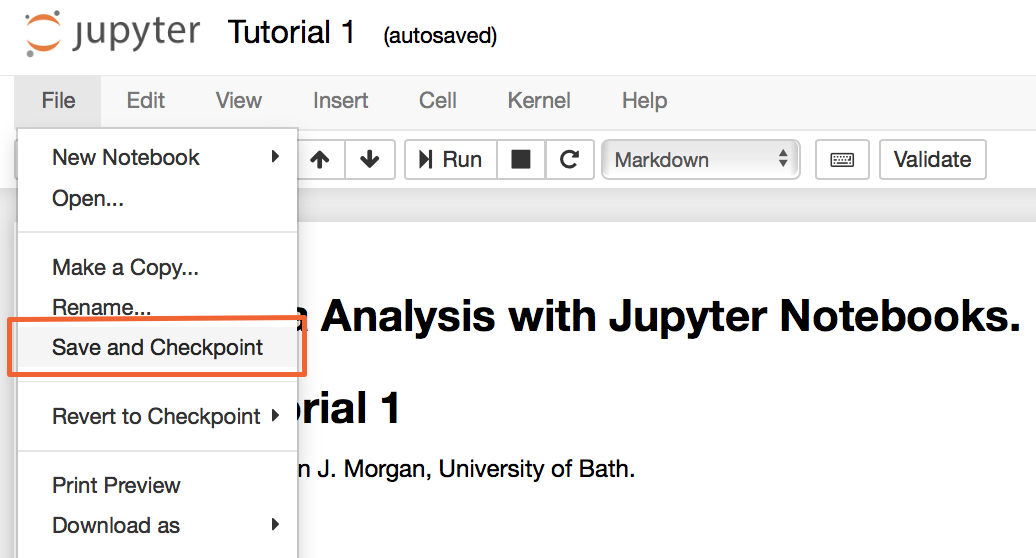Viewport: 1036px width, 558px height.
Task: Open the File menu
Action: pyautogui.click(x=58, y=100)
